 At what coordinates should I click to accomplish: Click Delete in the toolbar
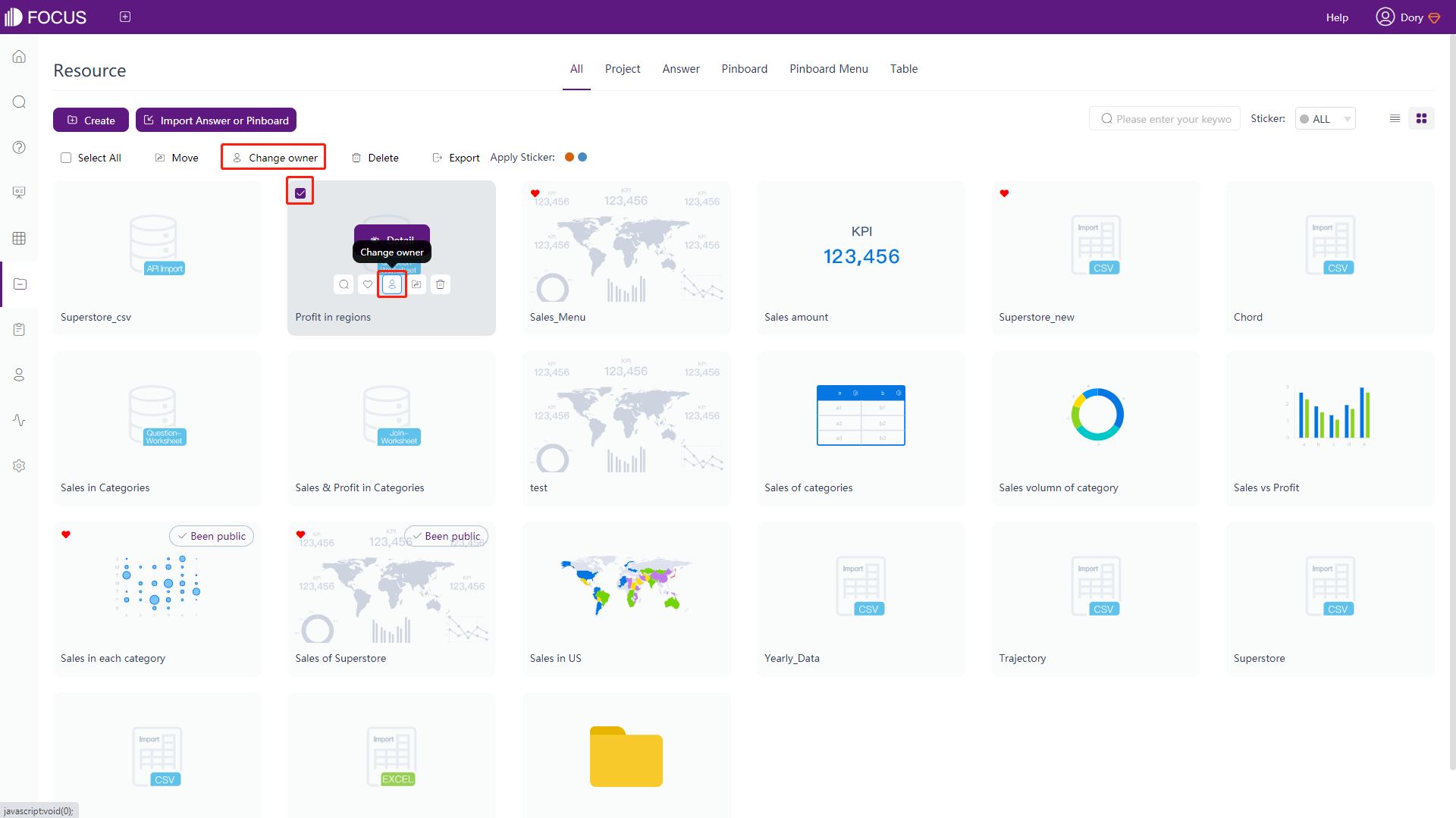(375, 158)
